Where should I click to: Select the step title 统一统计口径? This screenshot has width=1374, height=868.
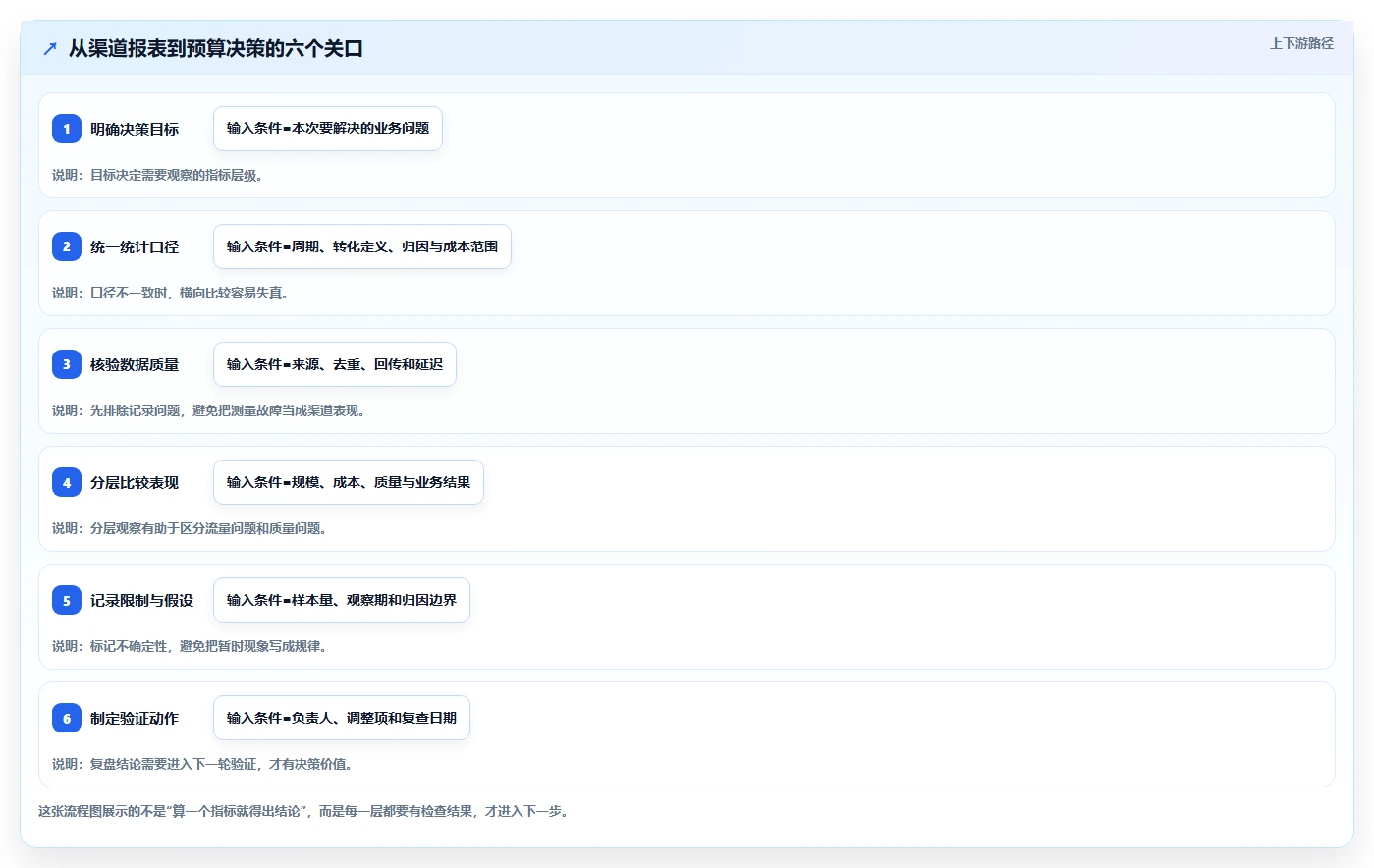(x=135, y=246)
